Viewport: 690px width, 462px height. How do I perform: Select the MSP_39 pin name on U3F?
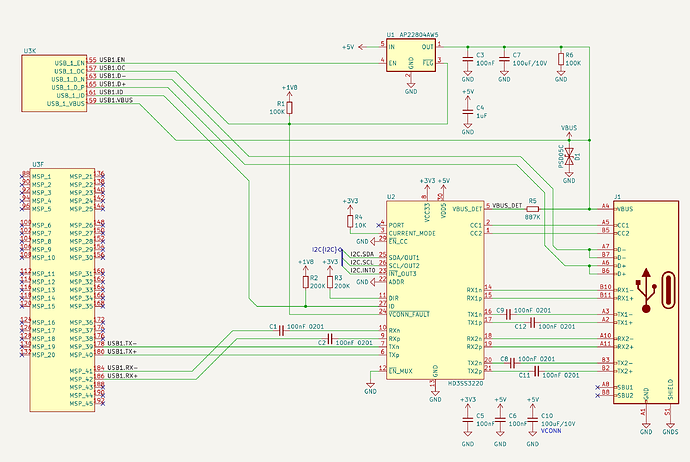(81, 347)
